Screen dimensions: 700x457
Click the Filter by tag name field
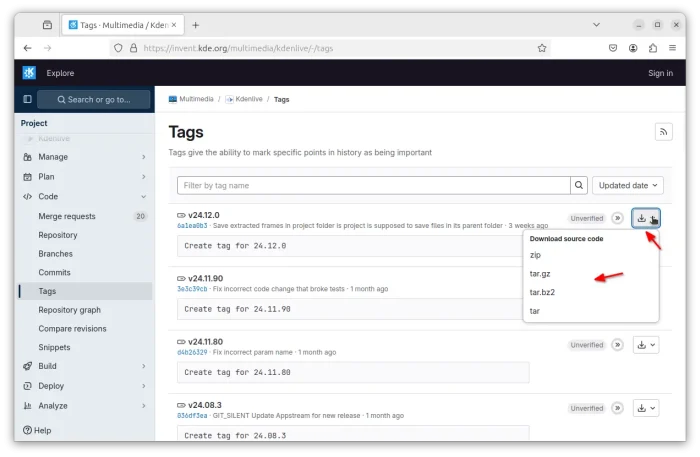point(374,185)
